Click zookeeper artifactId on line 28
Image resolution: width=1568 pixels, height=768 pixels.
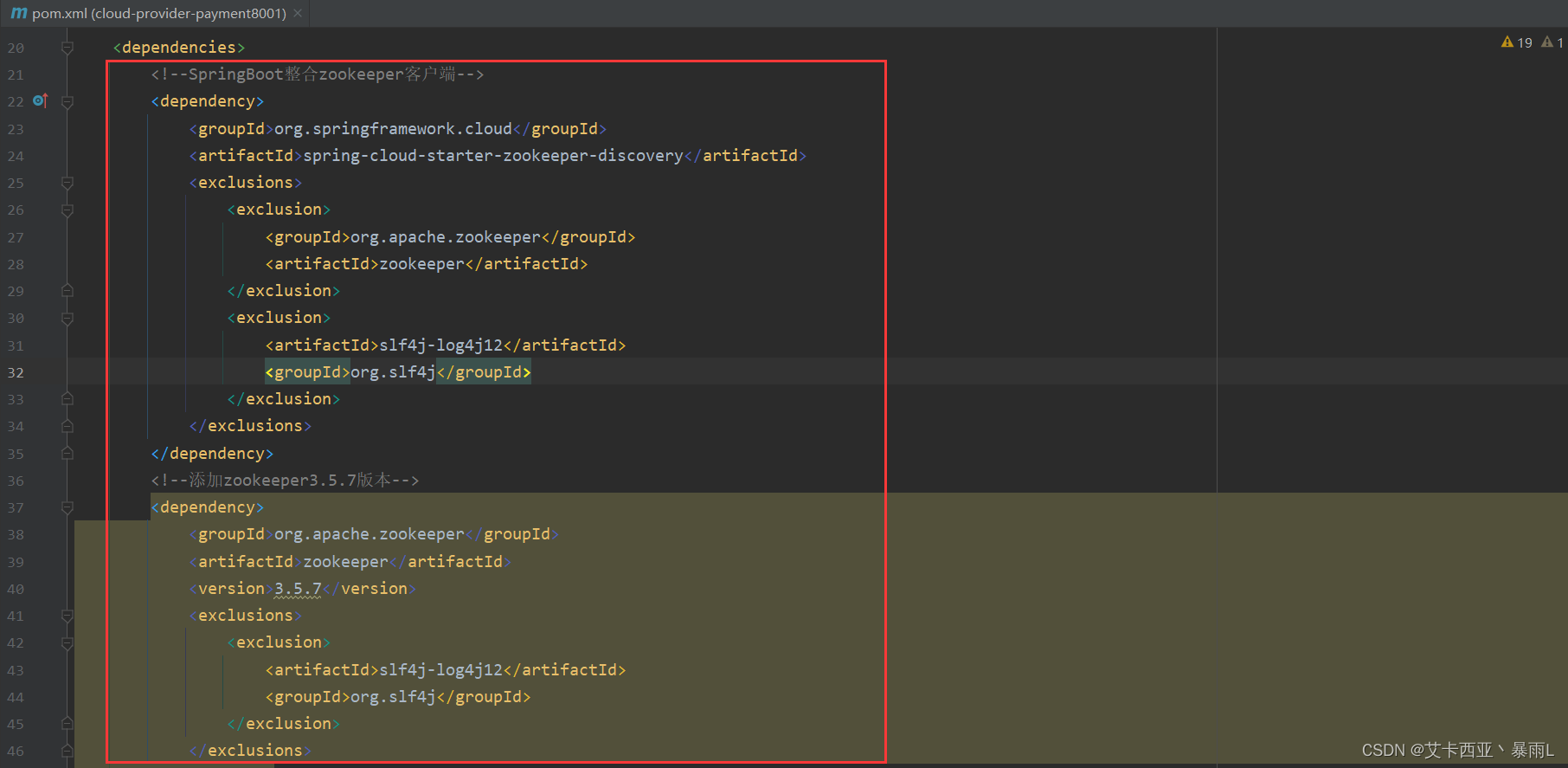pos(421,264)
